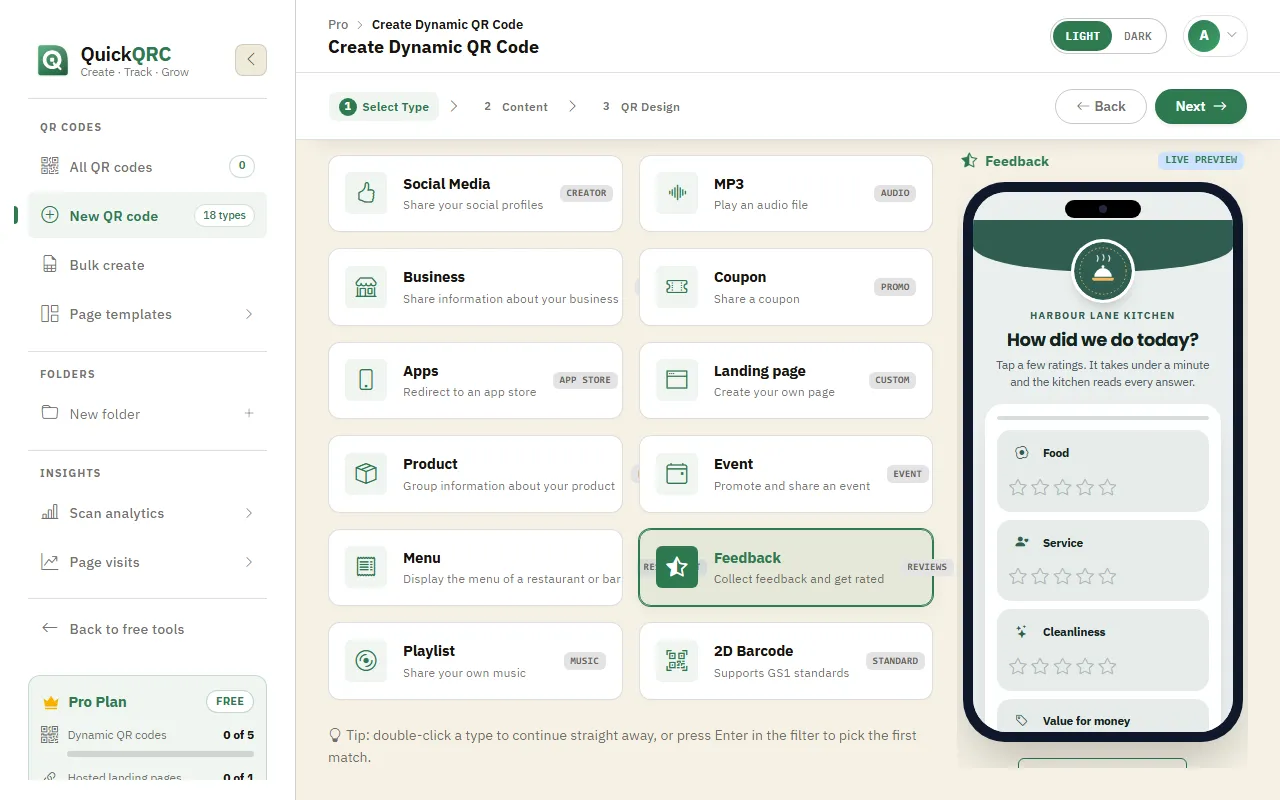The width and height of the screenshot is (1280, 800).
Task: Click the Feedback star icon in the type grid
Action: coord(677,567)
